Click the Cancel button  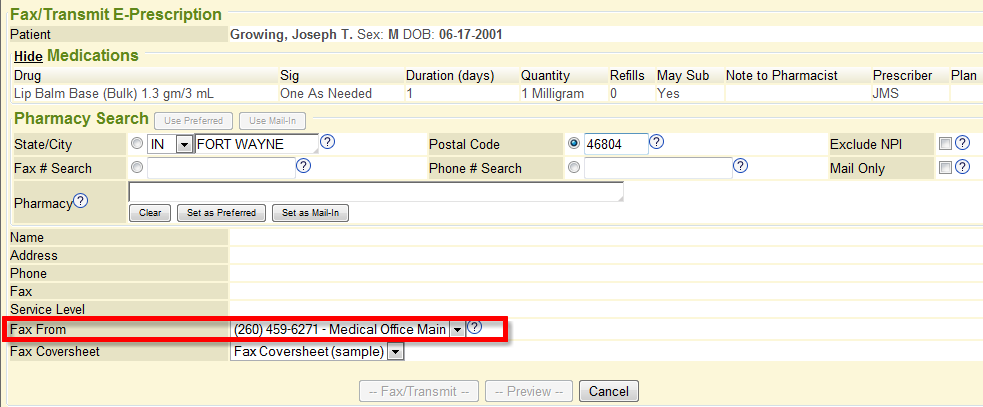coord(608,391)
